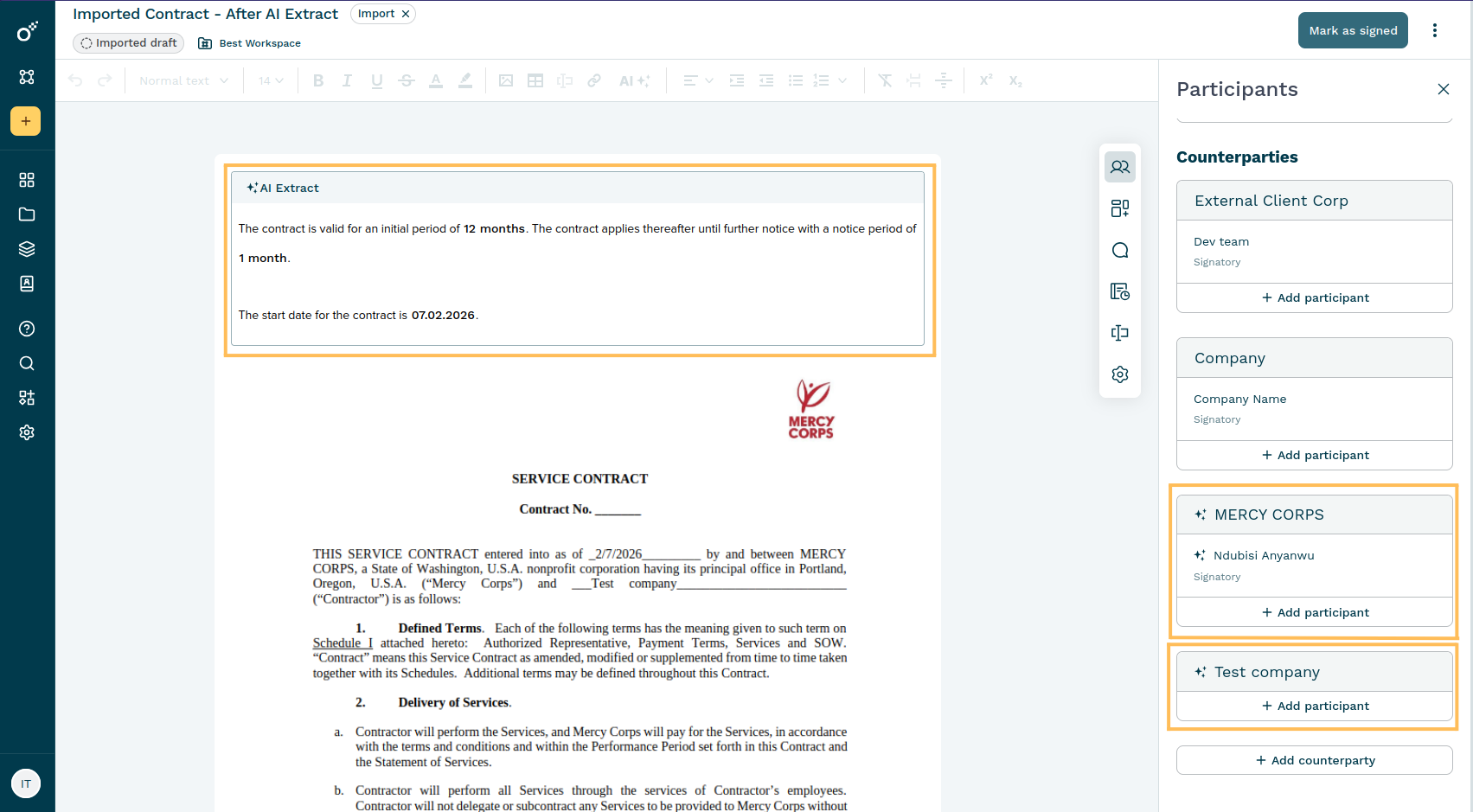Click the bulleted list icon

click(x=796, y=80)
